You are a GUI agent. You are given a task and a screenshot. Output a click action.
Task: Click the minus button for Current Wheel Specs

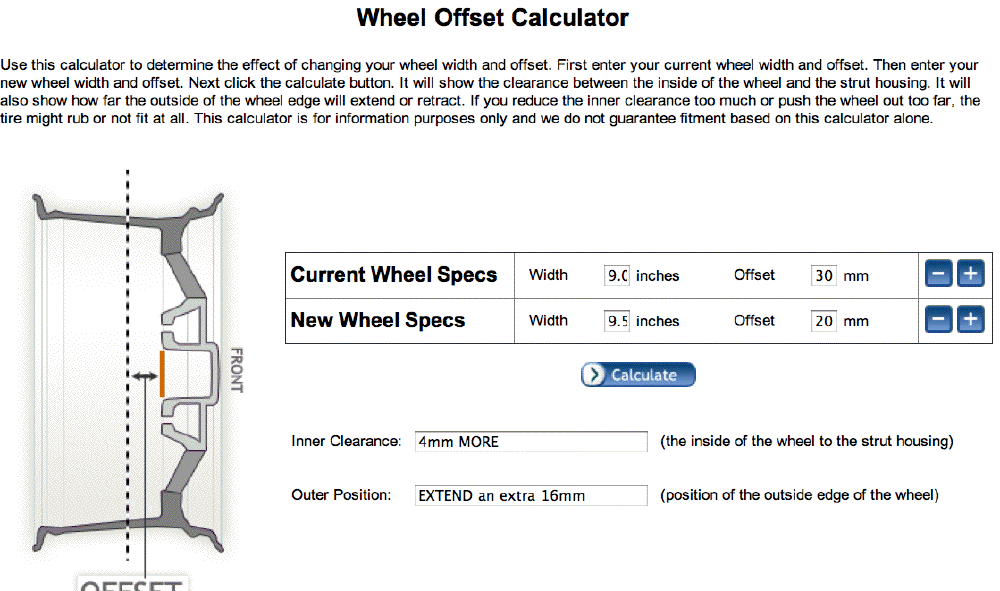point(938,274)
